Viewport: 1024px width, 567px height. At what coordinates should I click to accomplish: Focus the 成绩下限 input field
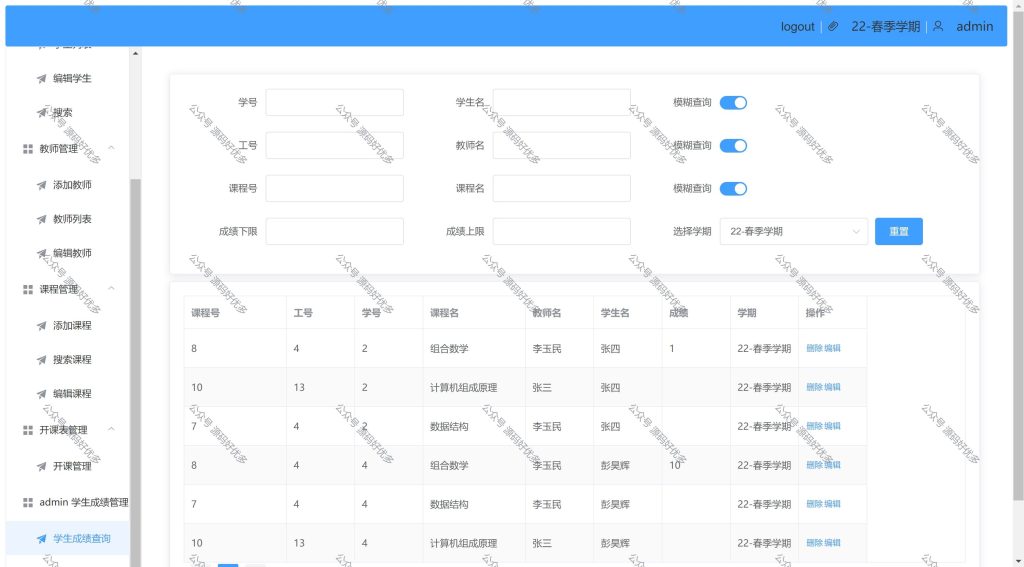[x=334, y=231]
